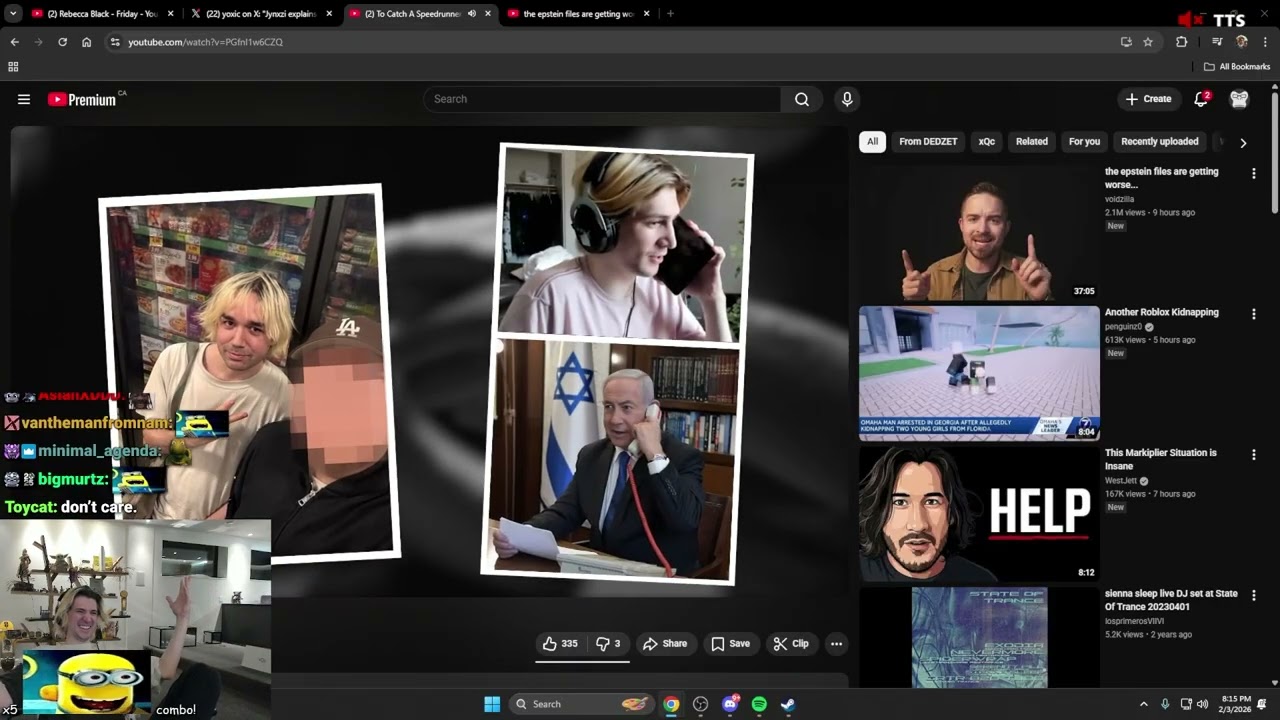Screen dimensions: 1280x720
Task: Open more actions ellipsis below video
Action: pos(836,644)
